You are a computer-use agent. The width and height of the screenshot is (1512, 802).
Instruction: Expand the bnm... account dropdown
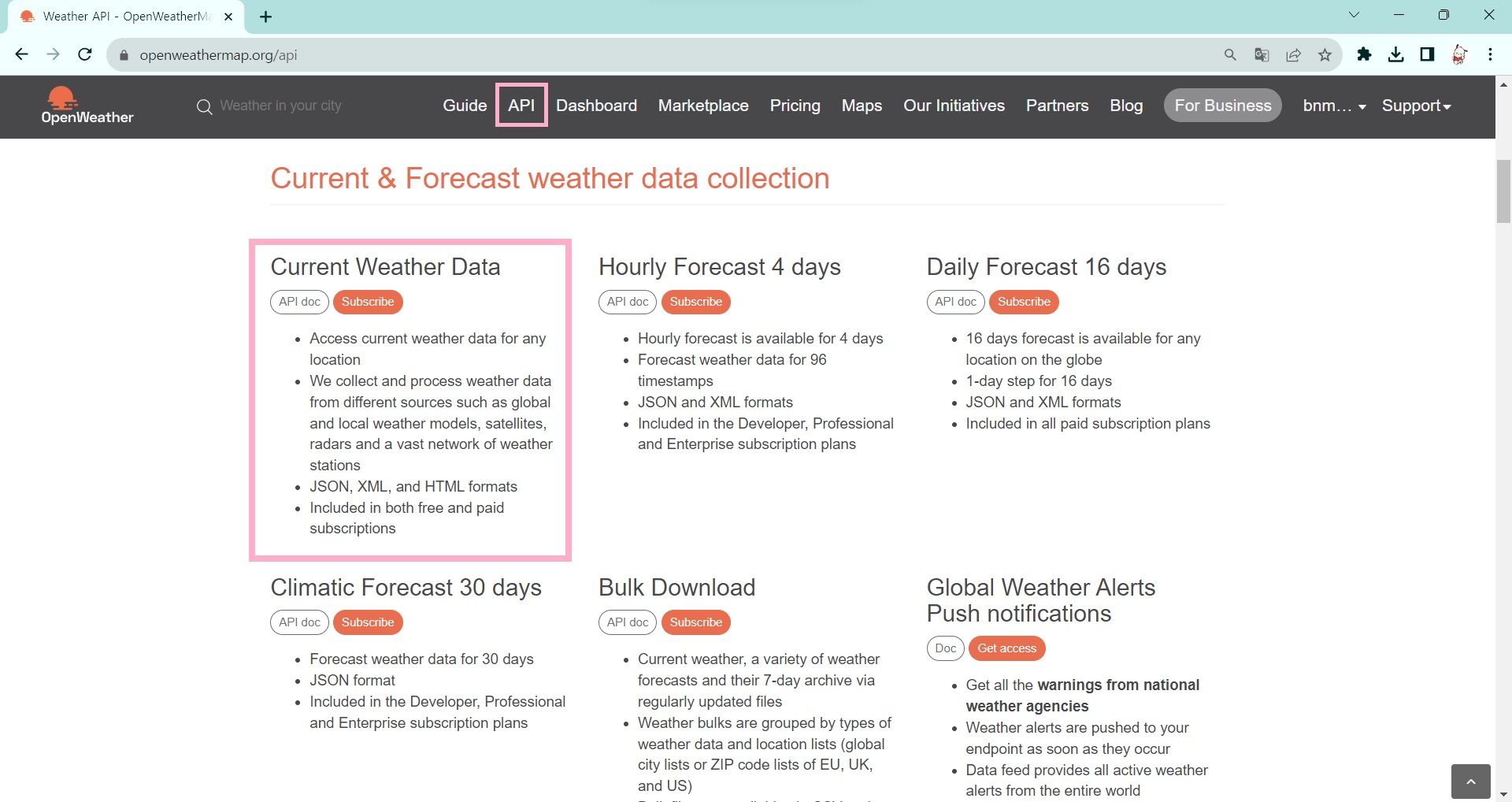(x=1334, y=106)
